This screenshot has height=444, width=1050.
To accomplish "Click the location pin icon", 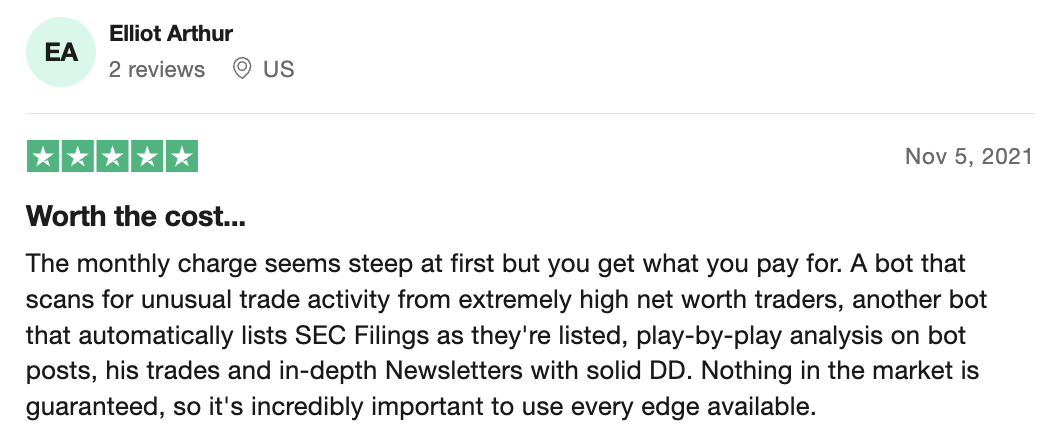I will 242,68.
